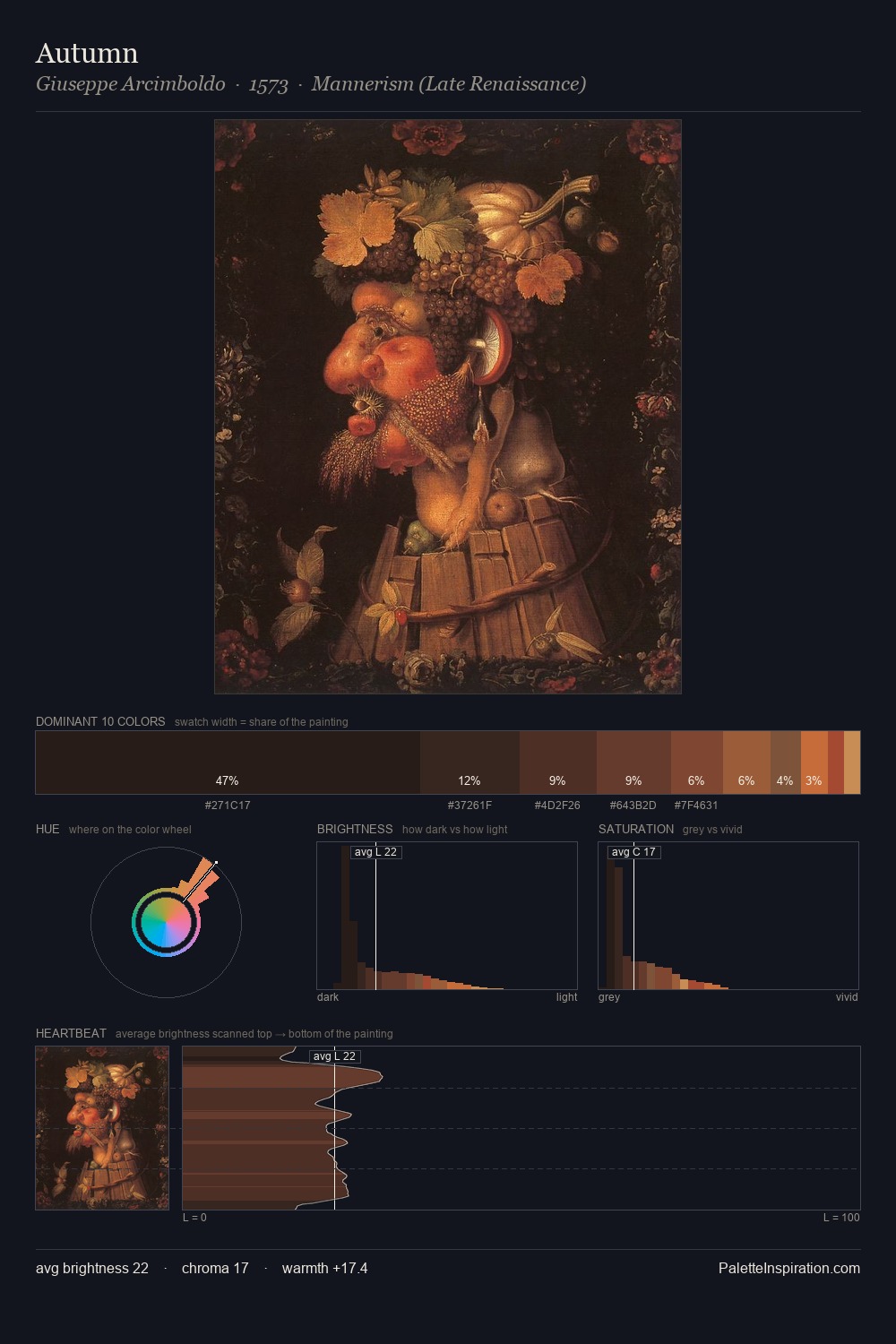896x1344 pixels.
Task: Click the 'DOMINANT 10 COLORS' heading
Action: pos(100,721)
